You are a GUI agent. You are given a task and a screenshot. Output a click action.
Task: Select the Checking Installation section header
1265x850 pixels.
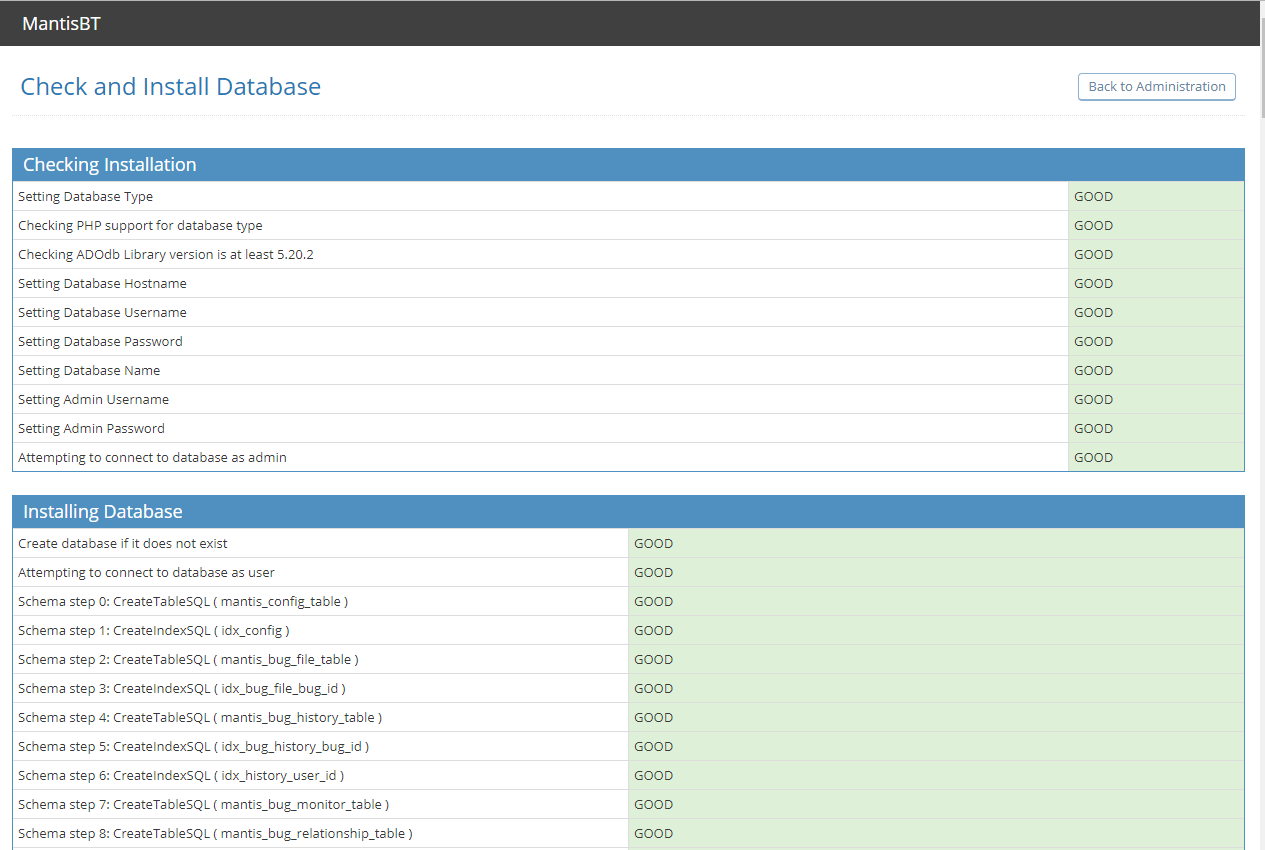[110, 165]
